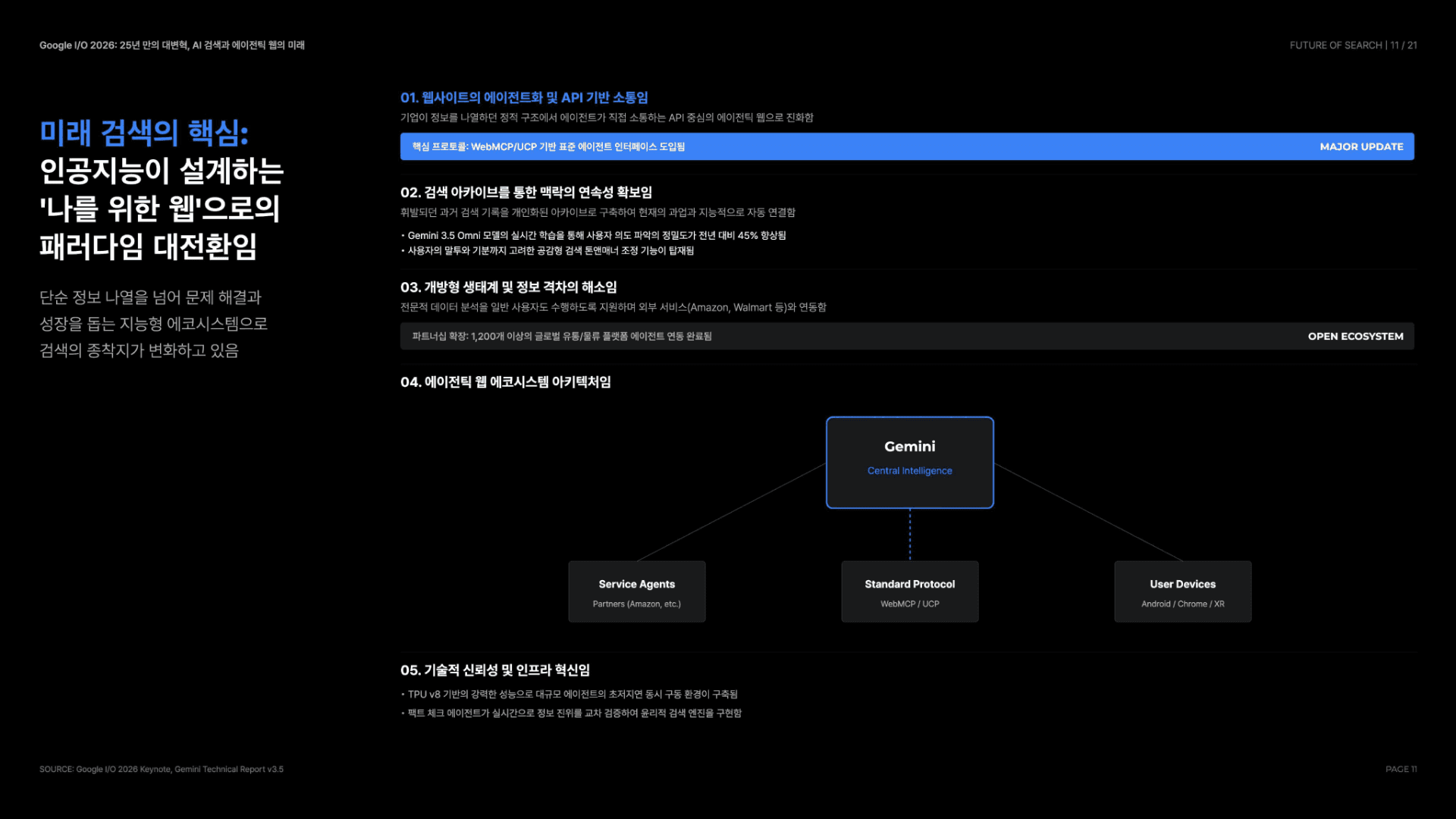Click the bullet starting '팩트 체크 에이전트가'

(571, 714)
